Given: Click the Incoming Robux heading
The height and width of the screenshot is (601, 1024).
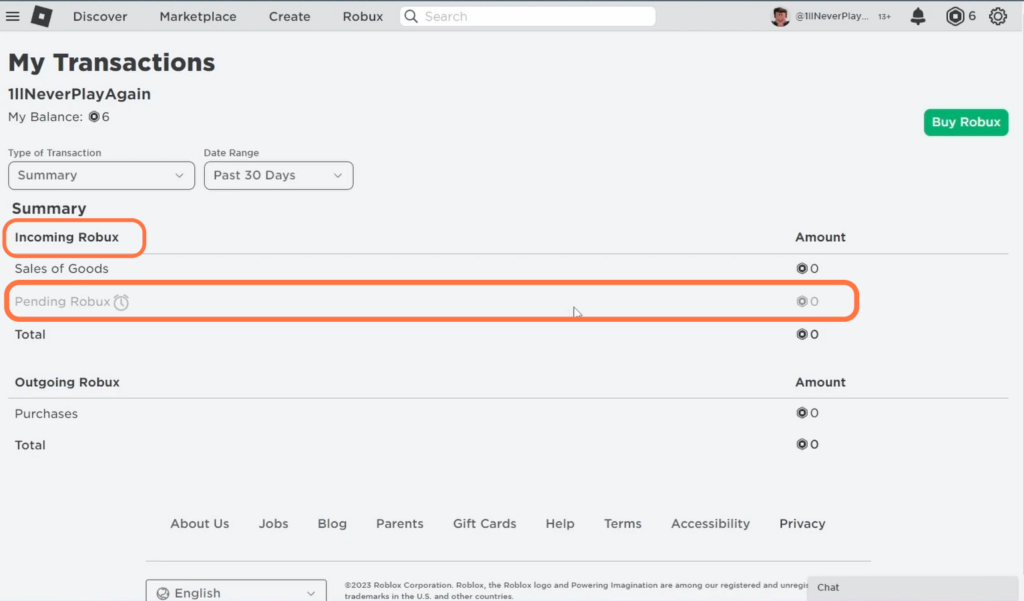Looking at the screenshot, I should click(67, 237).
